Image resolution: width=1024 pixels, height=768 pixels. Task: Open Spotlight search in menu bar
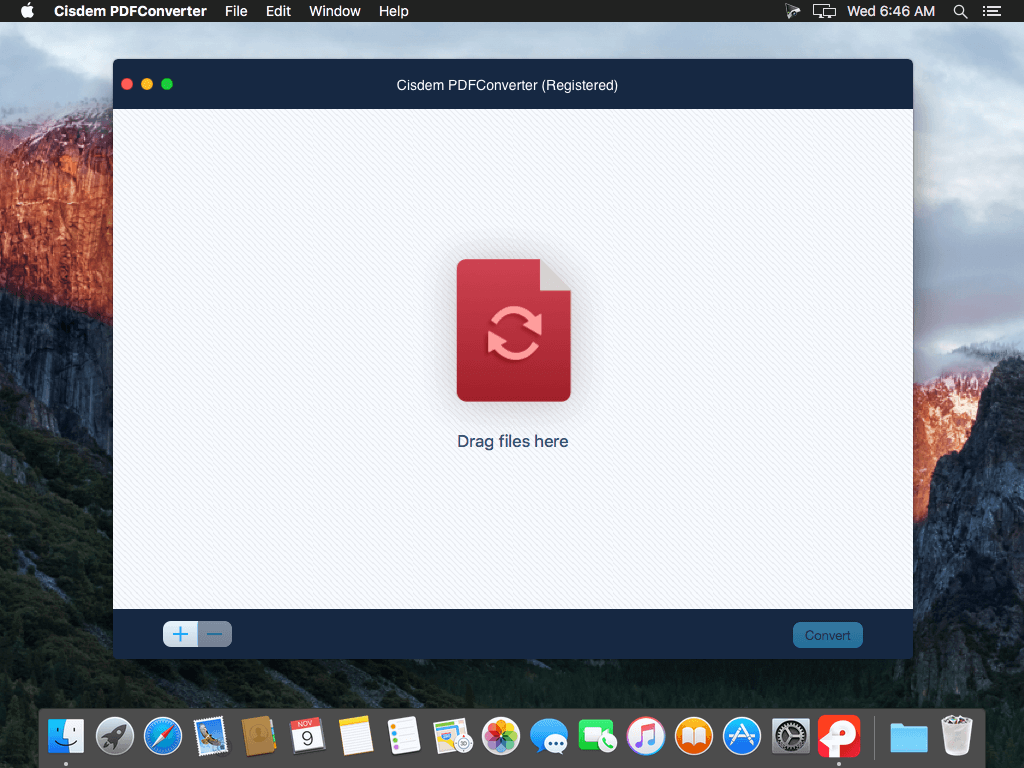[x=960, y=11]
